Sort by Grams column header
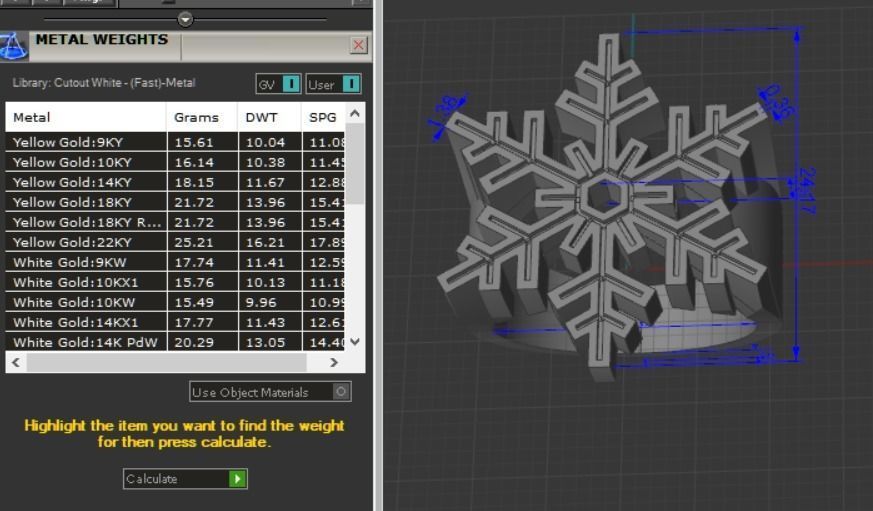Viewport: 873px width, 511px height. tap(202, 117)
